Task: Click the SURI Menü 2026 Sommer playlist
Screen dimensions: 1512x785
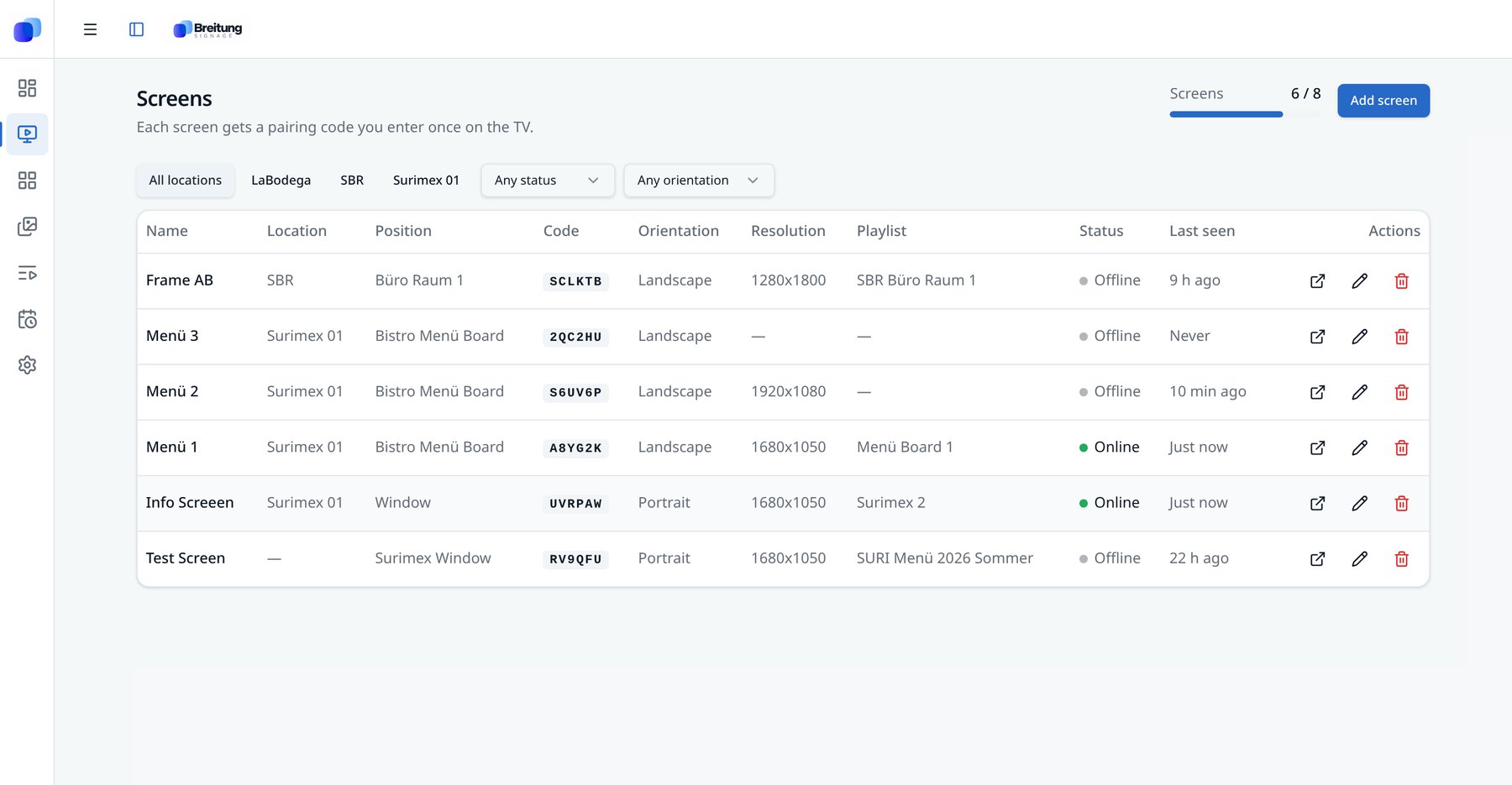Action: 945,558
